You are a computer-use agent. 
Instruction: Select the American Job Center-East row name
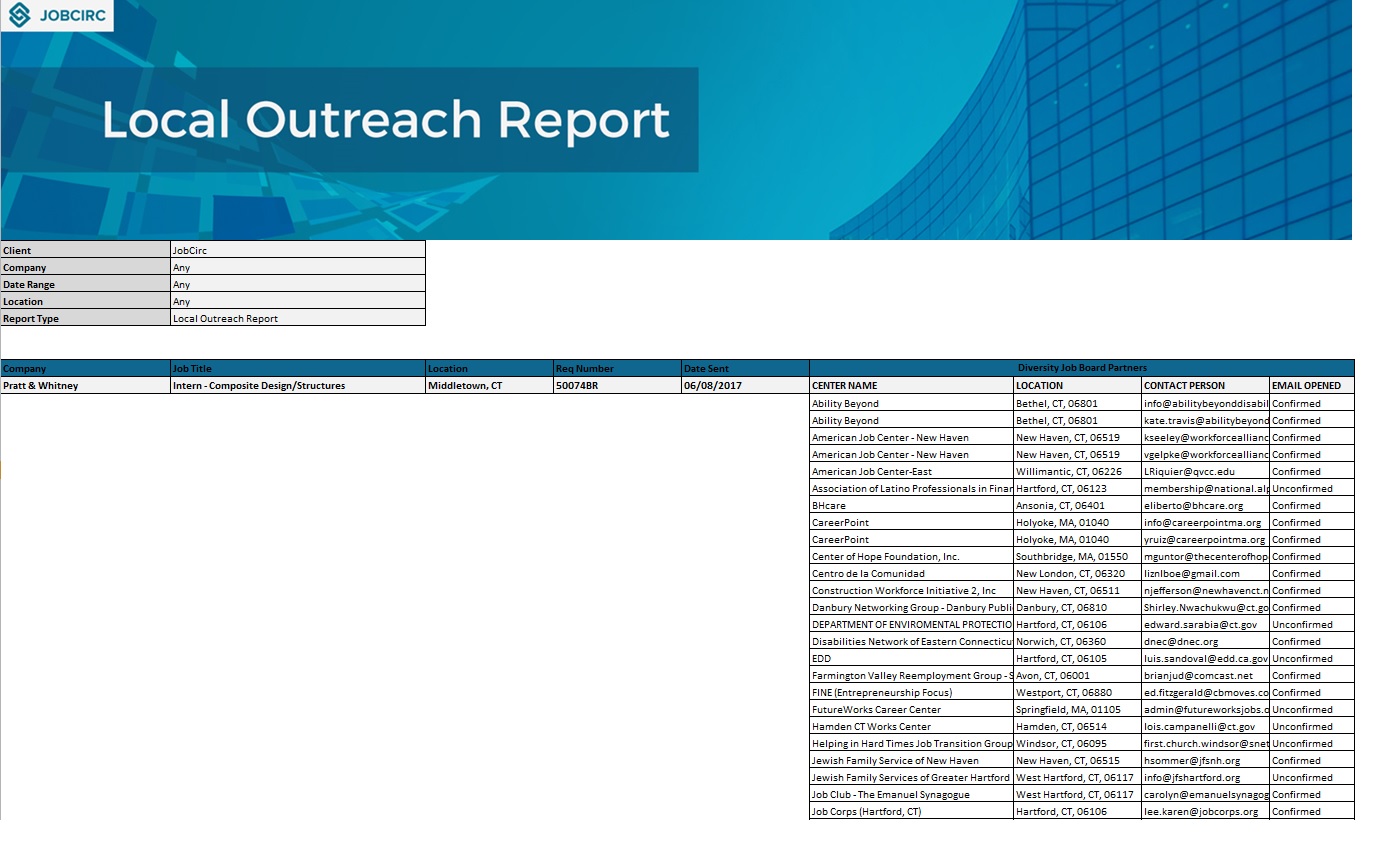pos(912,471)
